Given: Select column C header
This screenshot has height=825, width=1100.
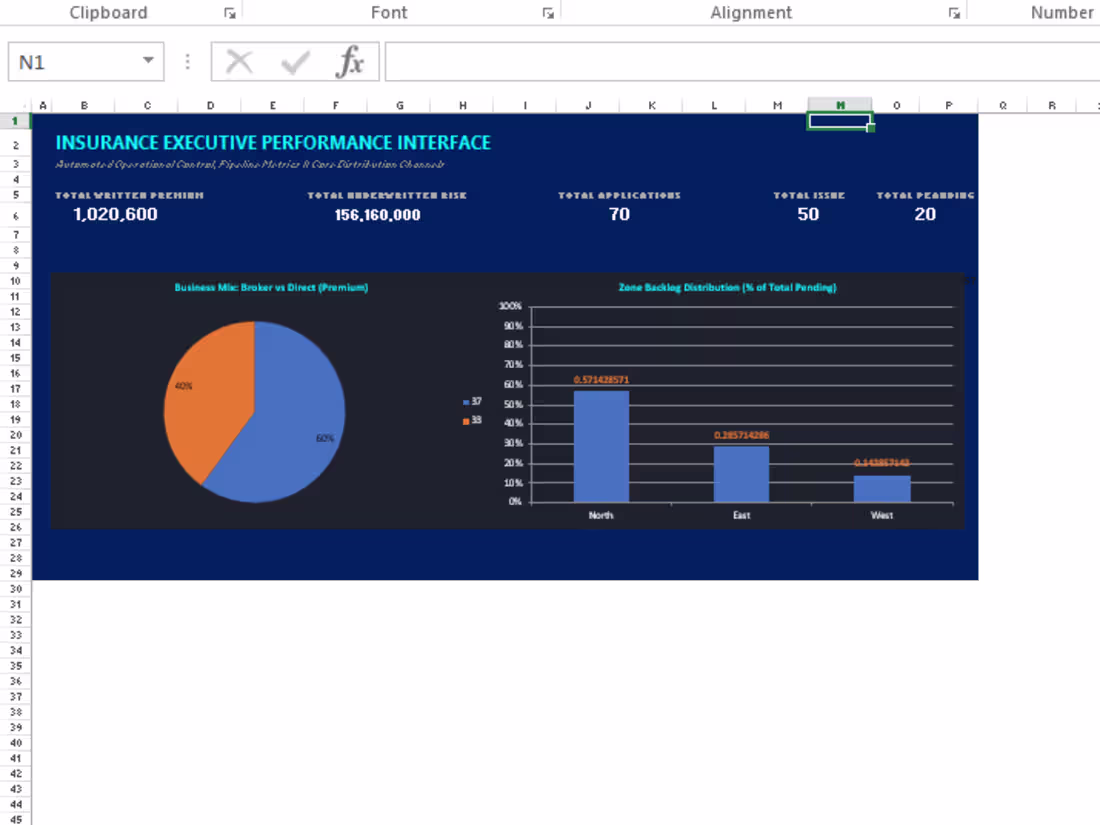Looking at the screenshot, I should pyautogui.click(x=147, y=105).
